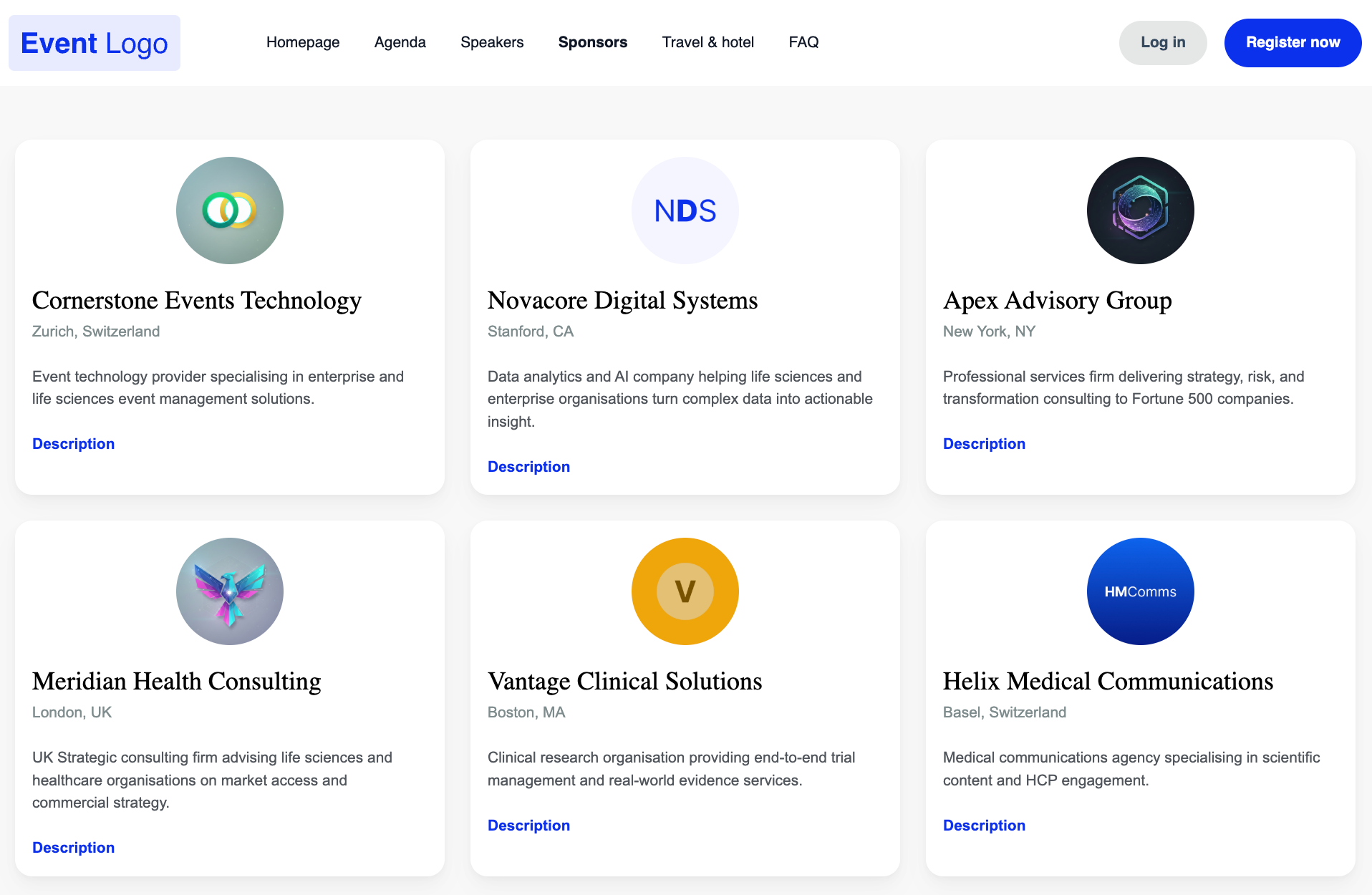The height and width of the screenshot is (895, 1372).
Task: Click the Cornerstone Events Technology title
Action: pyautogui.click(x=197, y=301)
